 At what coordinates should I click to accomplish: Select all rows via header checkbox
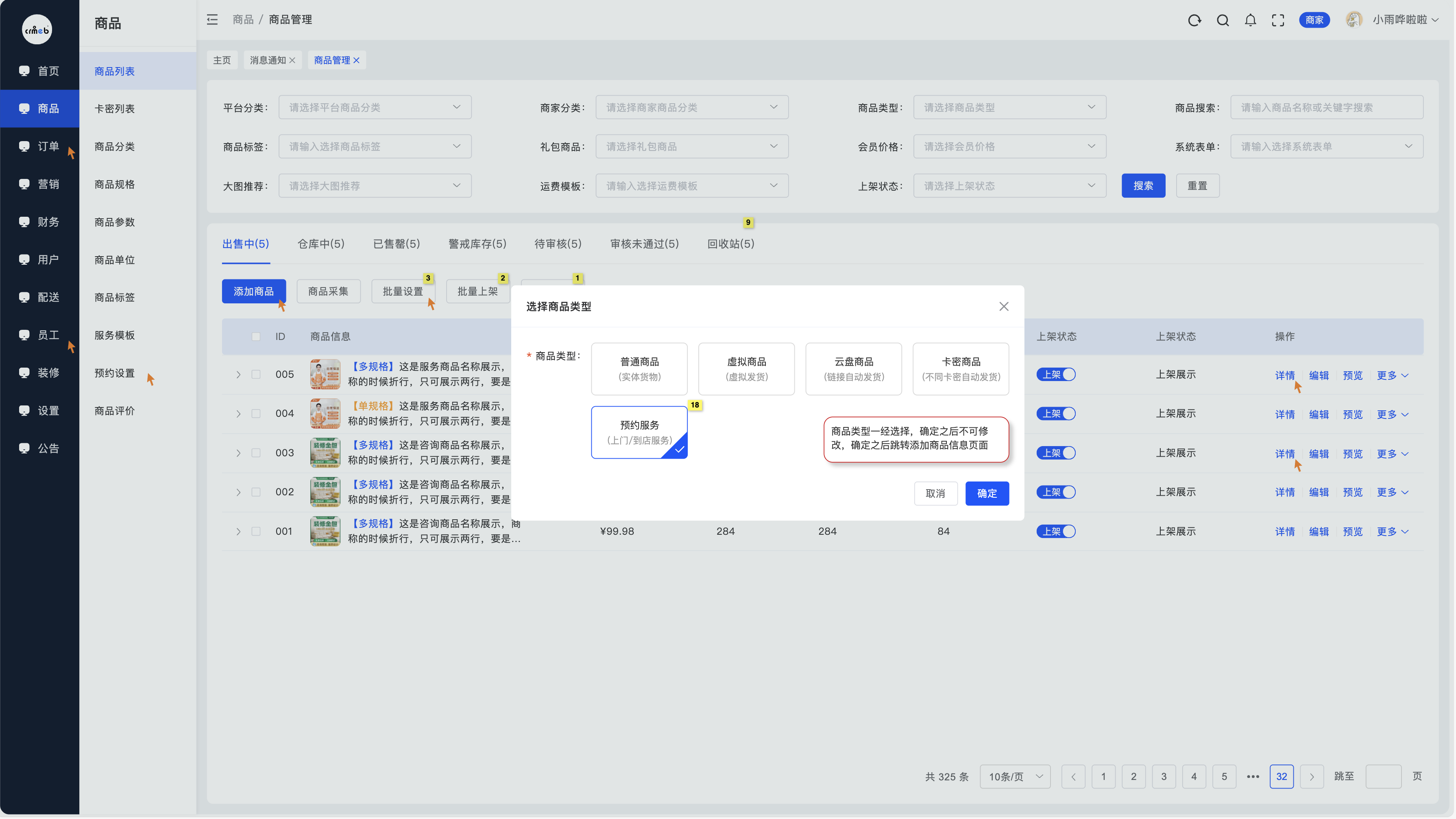[256, 337]
